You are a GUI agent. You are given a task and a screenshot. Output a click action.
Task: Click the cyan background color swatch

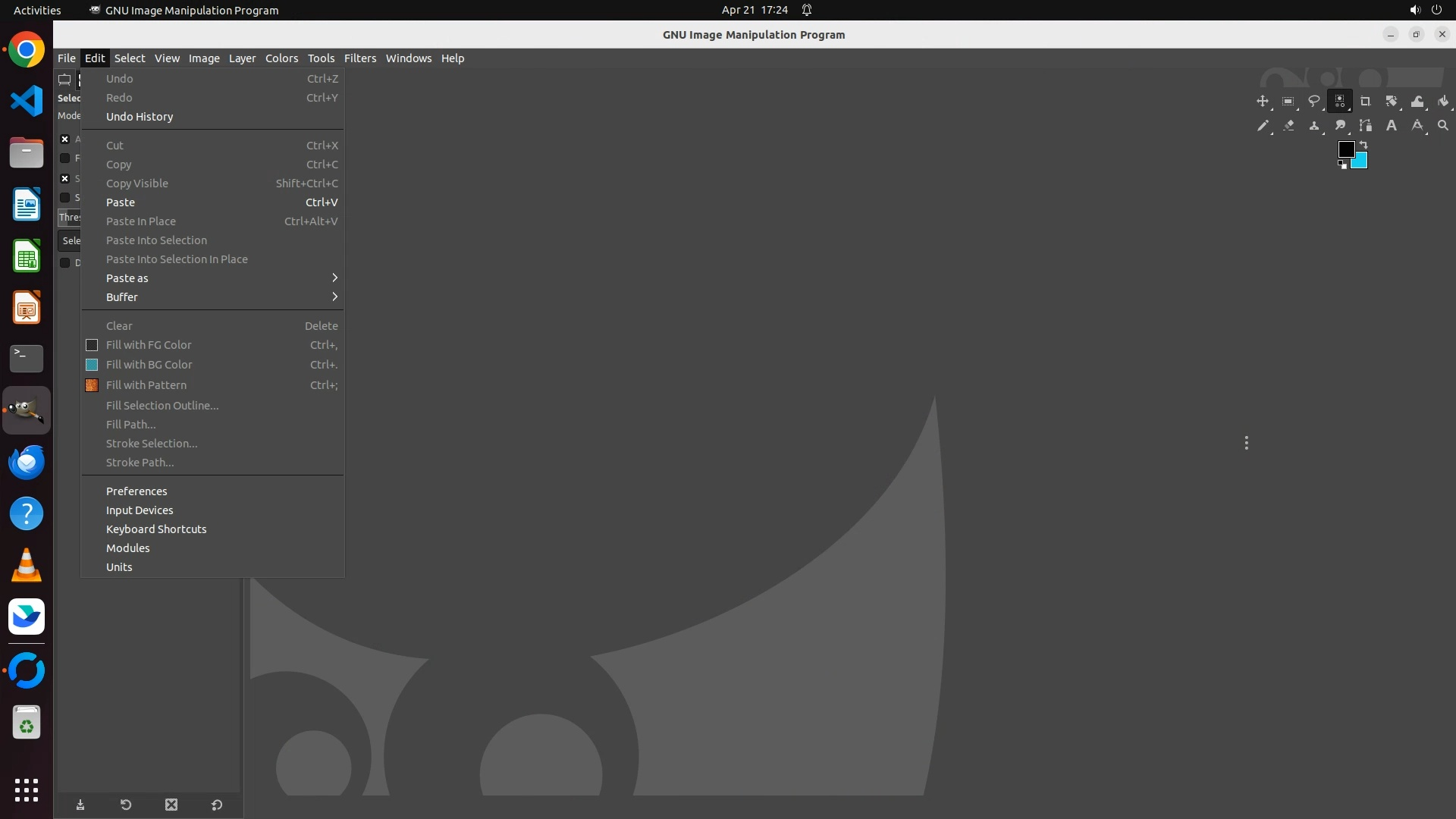coord(1361,162)
